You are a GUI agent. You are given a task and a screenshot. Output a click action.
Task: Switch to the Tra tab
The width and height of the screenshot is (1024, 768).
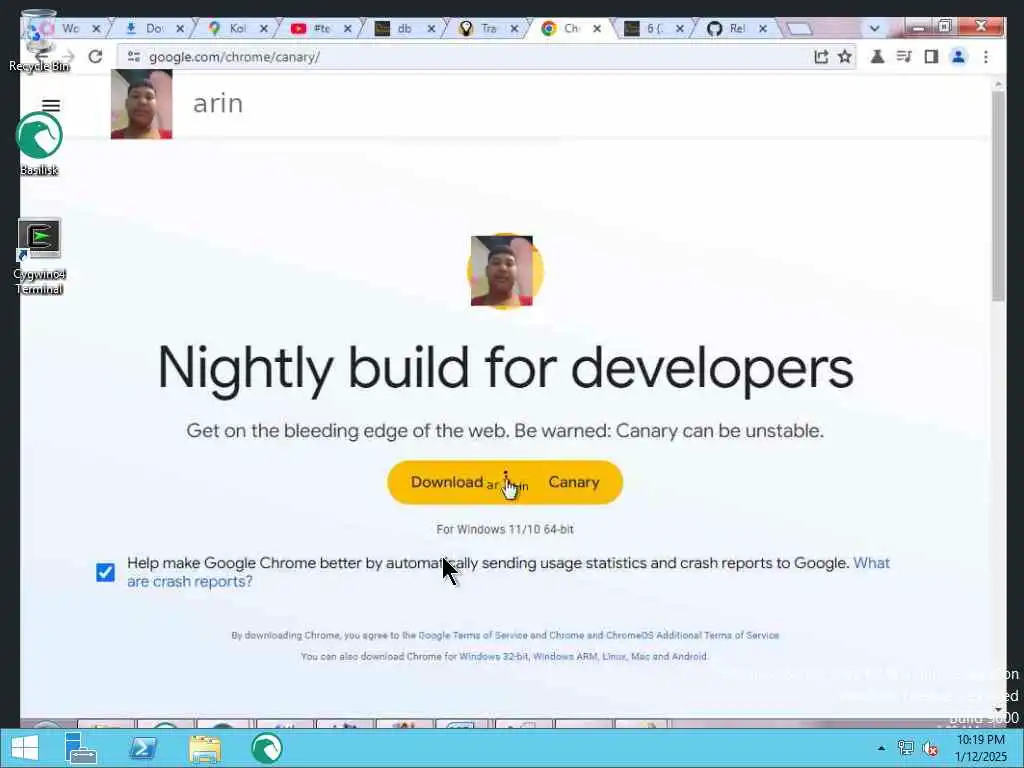tap(488, 28)
